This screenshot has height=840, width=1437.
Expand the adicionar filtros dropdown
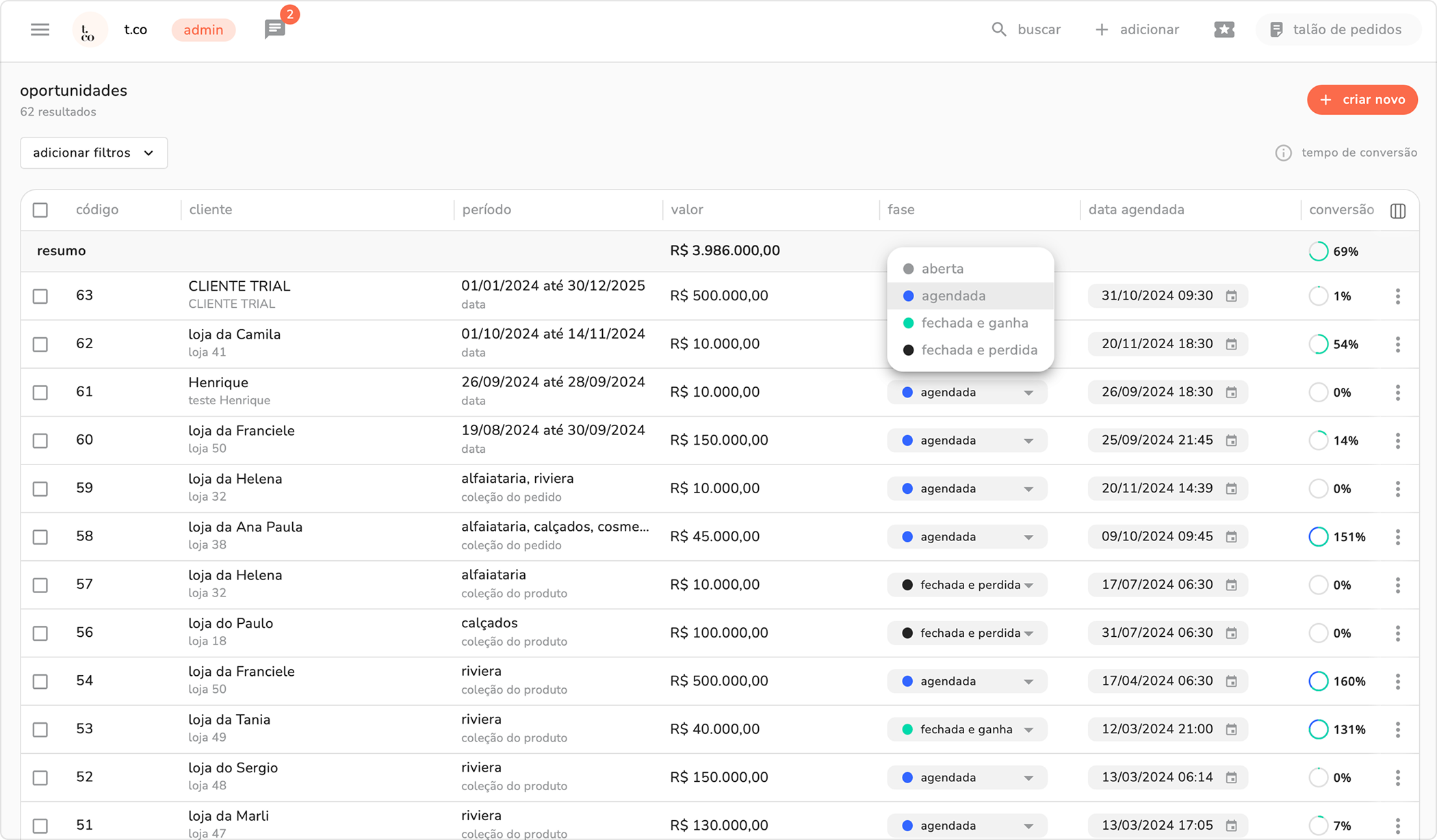pos(94,153)
